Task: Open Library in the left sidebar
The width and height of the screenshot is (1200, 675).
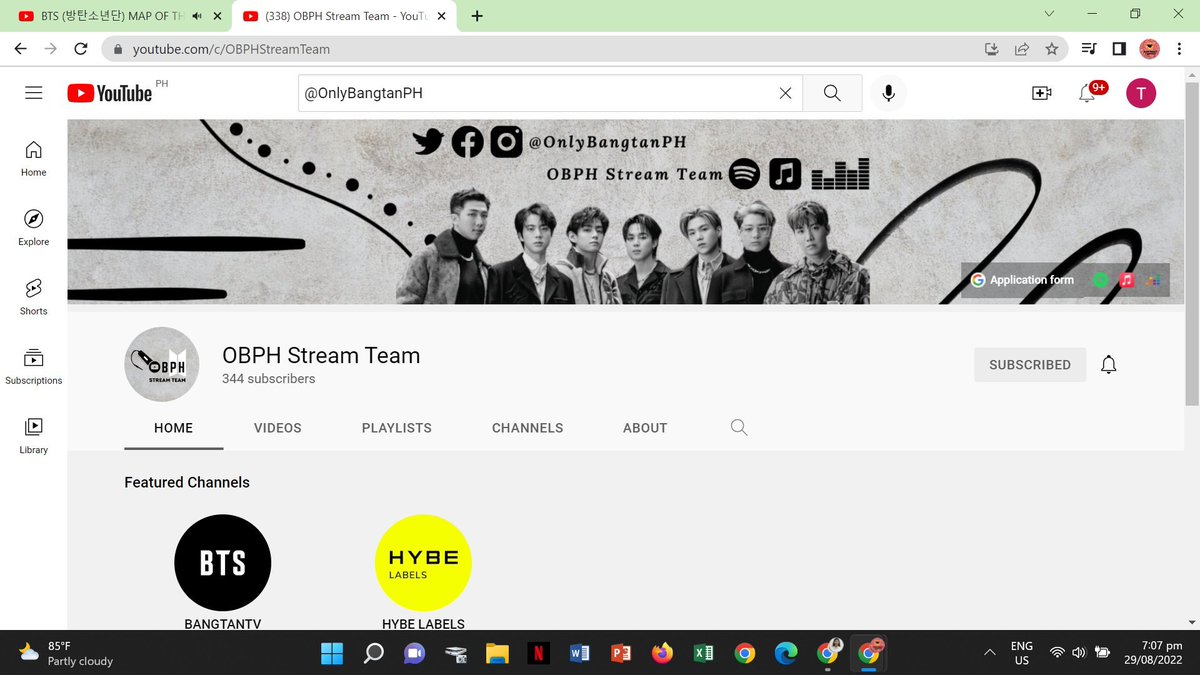Action: click(x=34, y=436)
